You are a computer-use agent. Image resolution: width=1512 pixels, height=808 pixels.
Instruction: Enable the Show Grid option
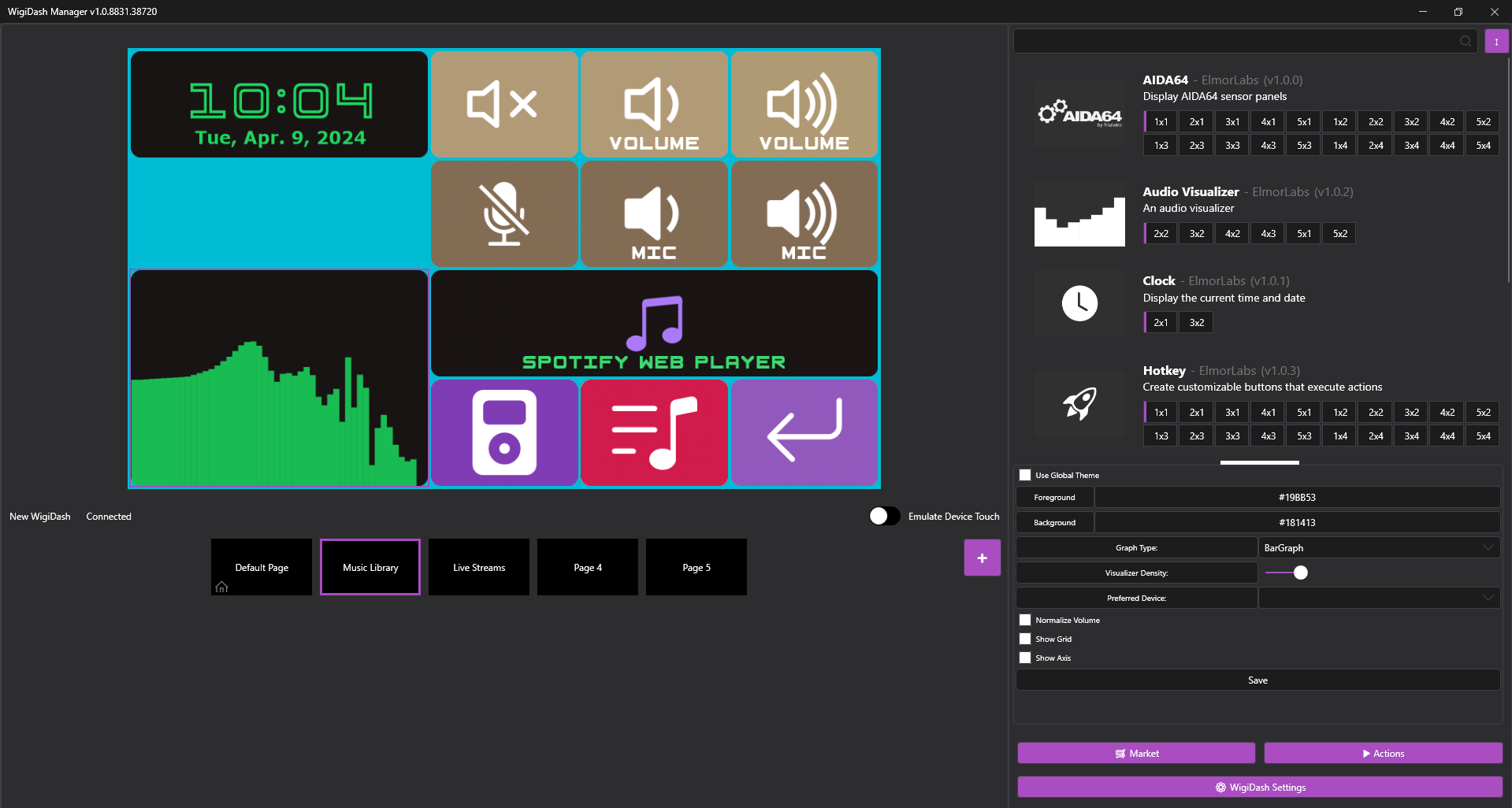1024,639
